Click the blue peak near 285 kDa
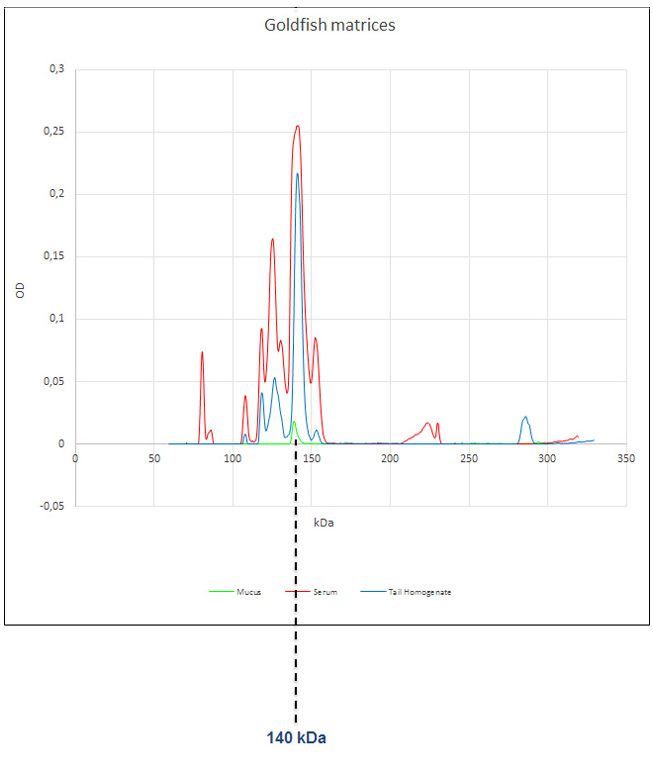The image size is (653, 779). [x=525, y=419]
